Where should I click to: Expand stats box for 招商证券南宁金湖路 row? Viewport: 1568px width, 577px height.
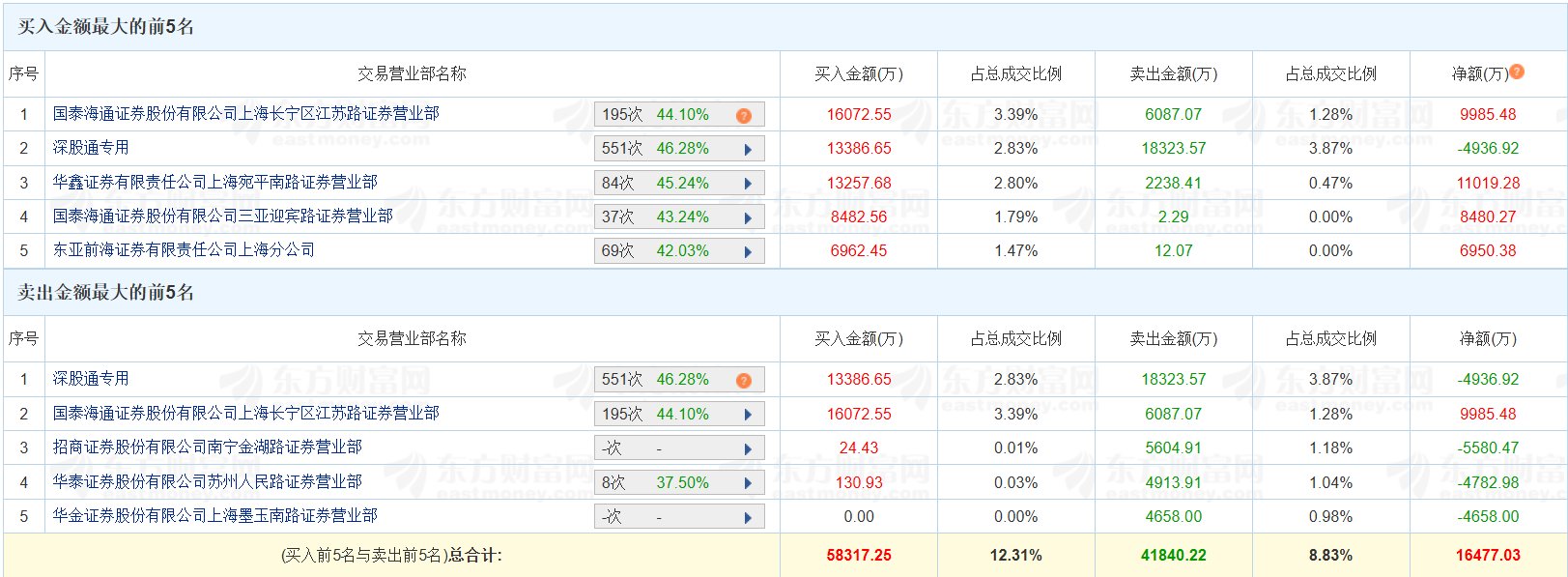pos(748,449)
